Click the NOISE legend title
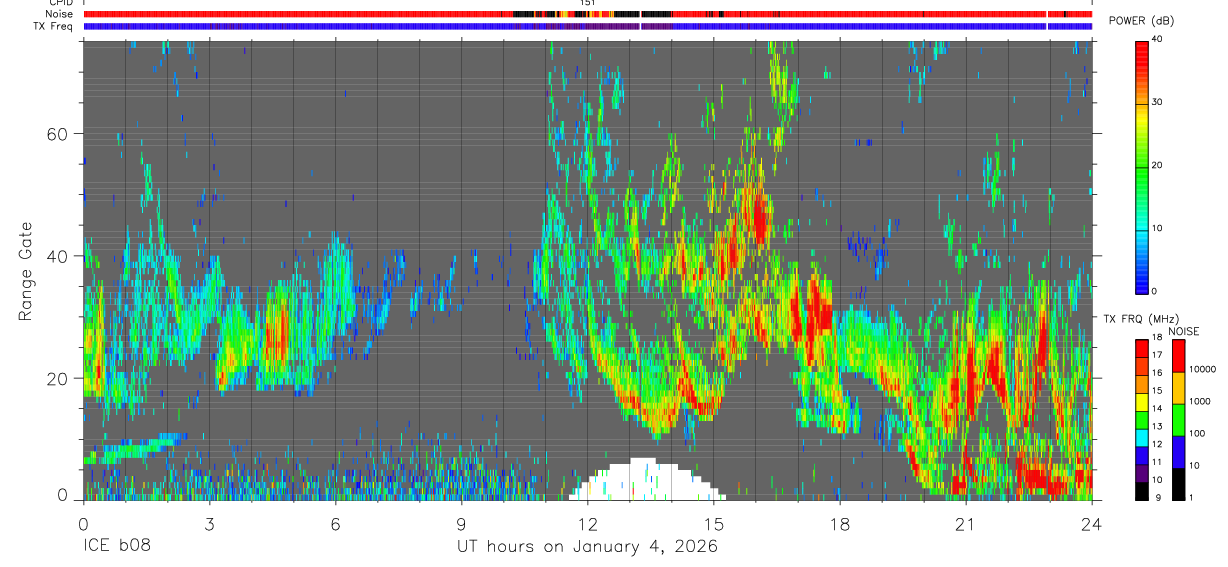The image size is (1228, 567). (x=1183, y=331)
